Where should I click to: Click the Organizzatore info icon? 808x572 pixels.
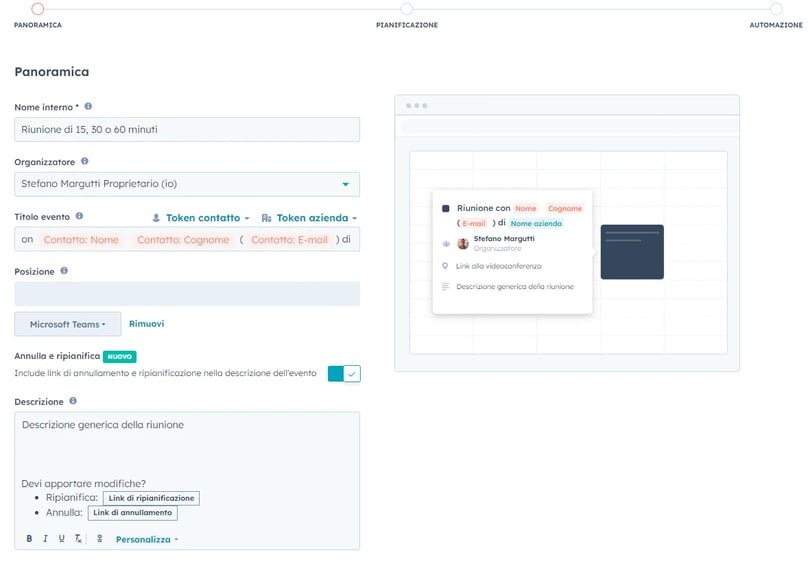[84, 161]
